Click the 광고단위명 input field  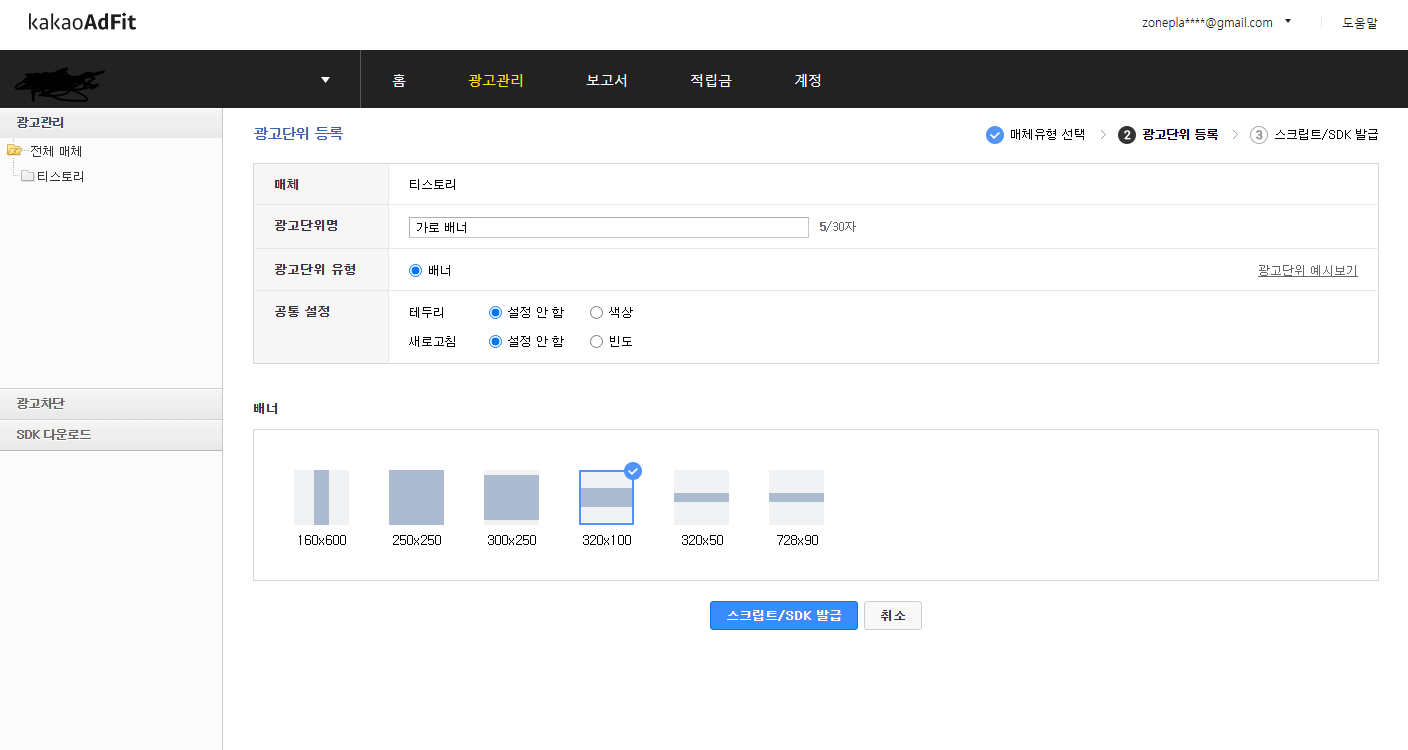[x=609, y=227]
